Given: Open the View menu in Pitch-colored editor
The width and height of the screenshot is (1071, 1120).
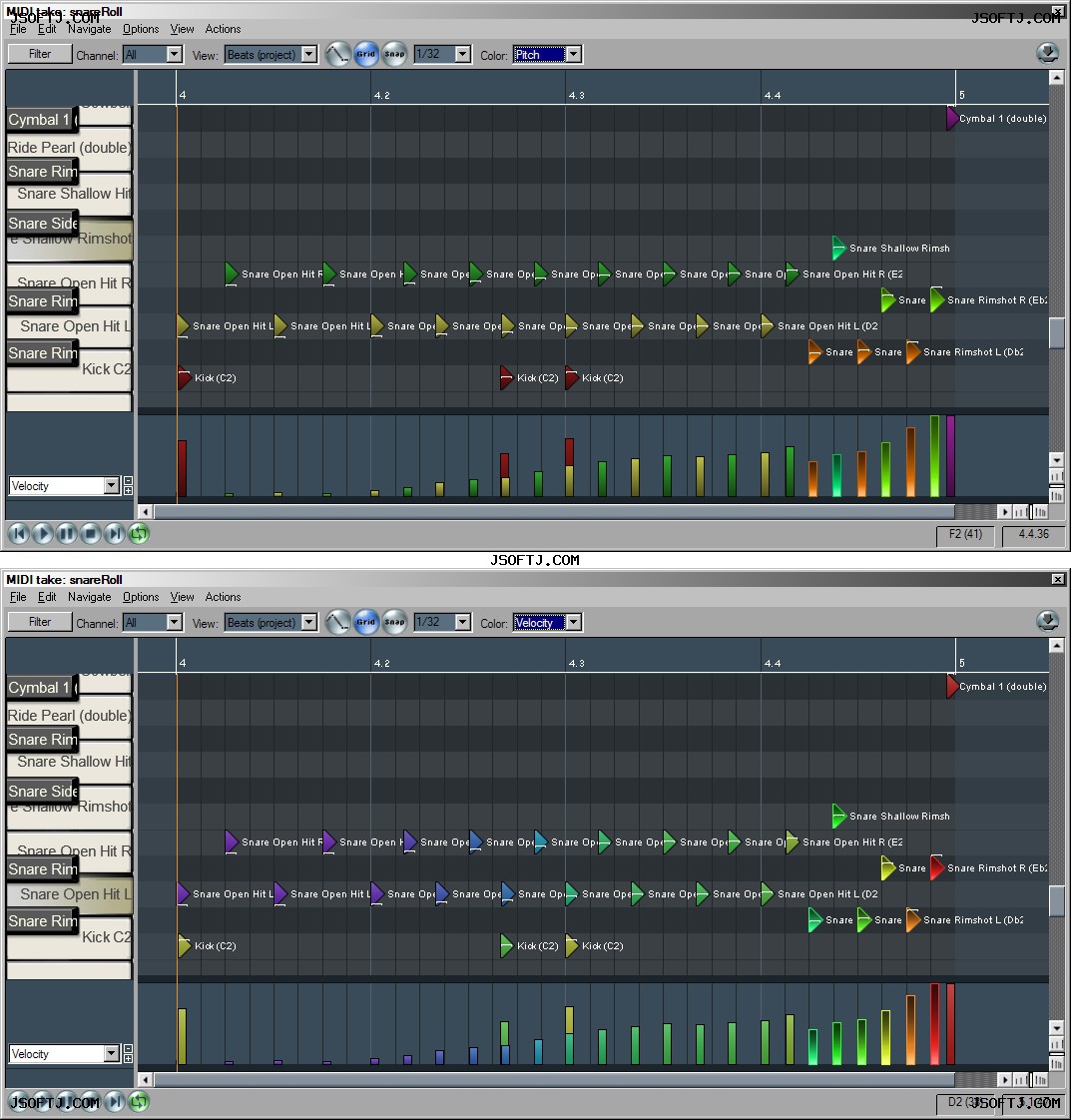Looking at the screenshot, I should (182, 29).
